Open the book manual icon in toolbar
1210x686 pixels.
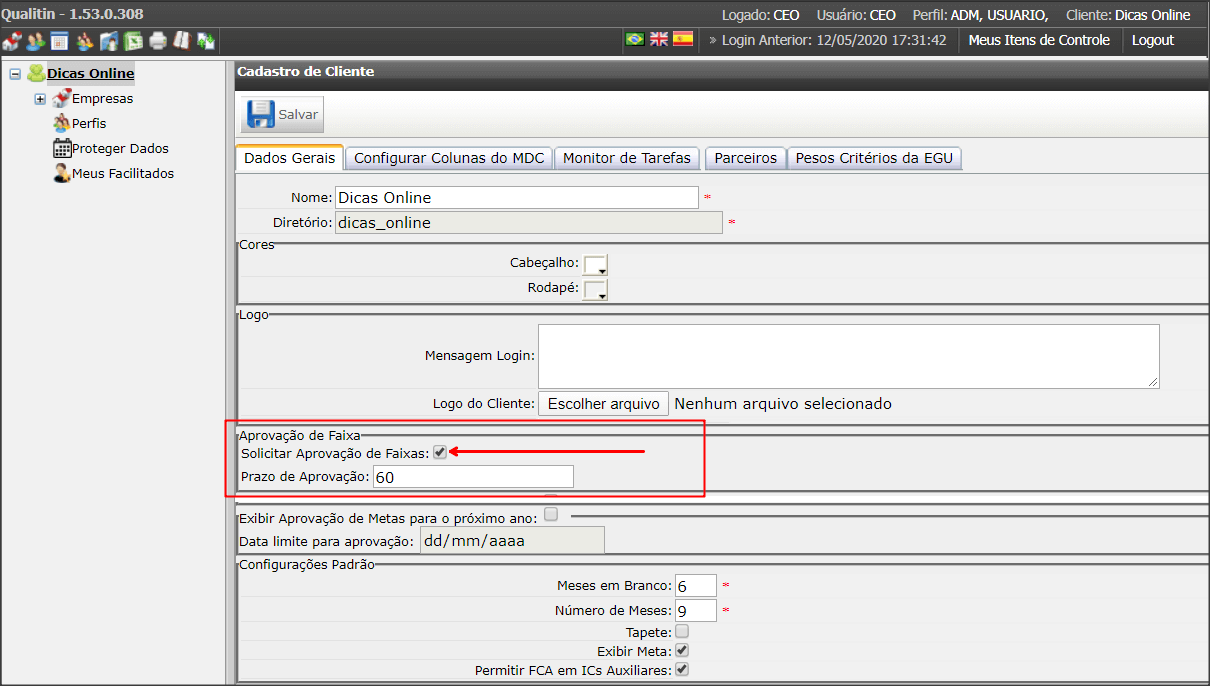[182, 41]
